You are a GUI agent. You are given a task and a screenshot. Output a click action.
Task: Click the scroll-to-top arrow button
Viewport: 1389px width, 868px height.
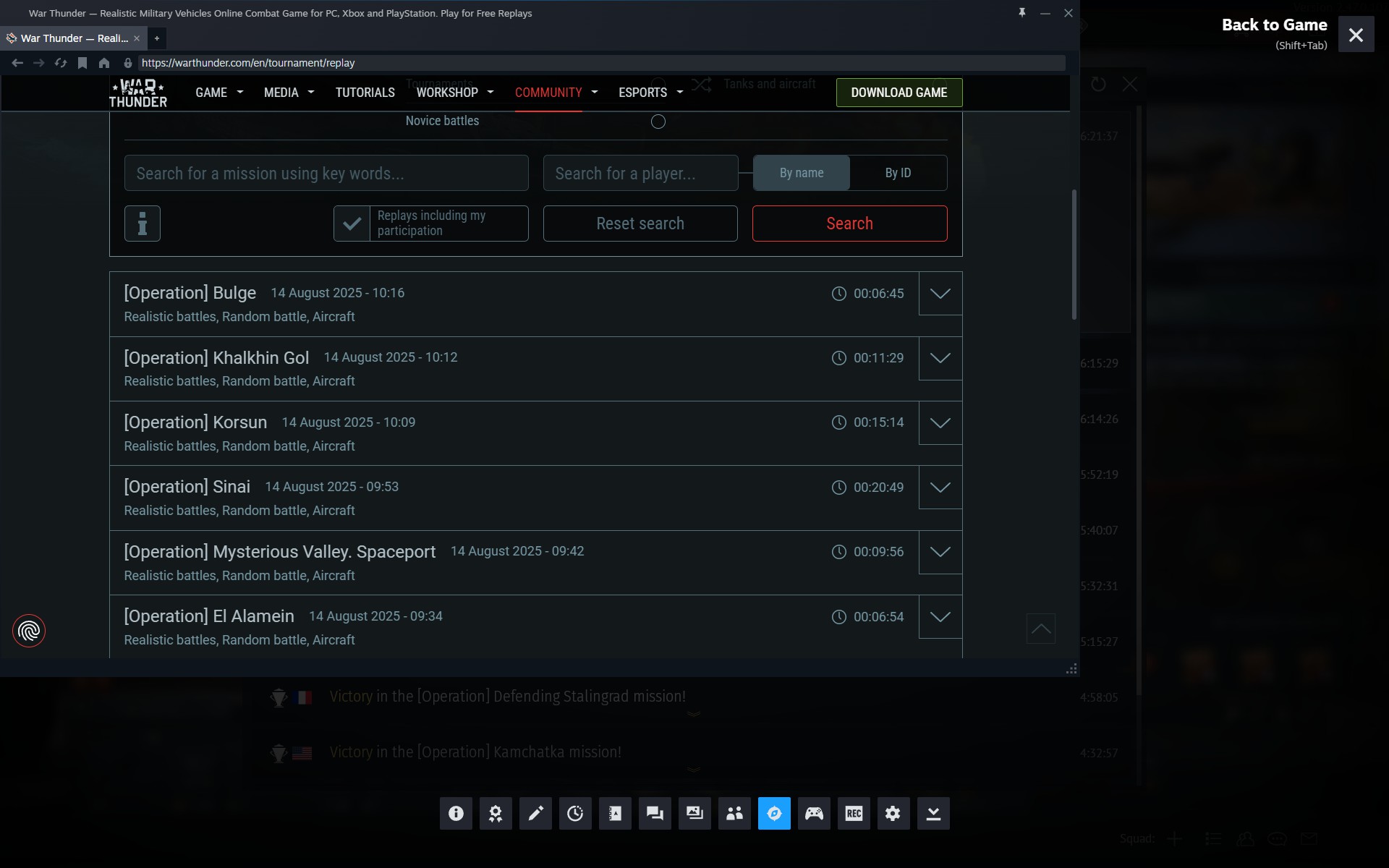1041,629
